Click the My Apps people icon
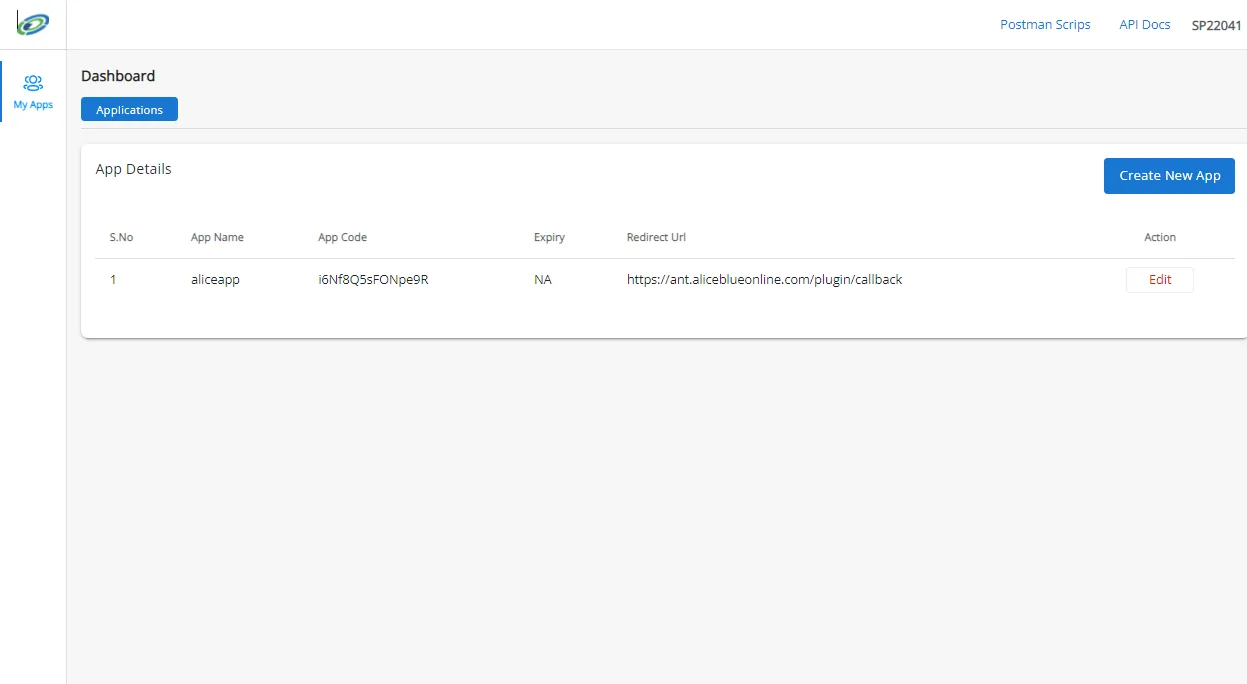This screenshot has height=684, width=1247. point(33,83)
